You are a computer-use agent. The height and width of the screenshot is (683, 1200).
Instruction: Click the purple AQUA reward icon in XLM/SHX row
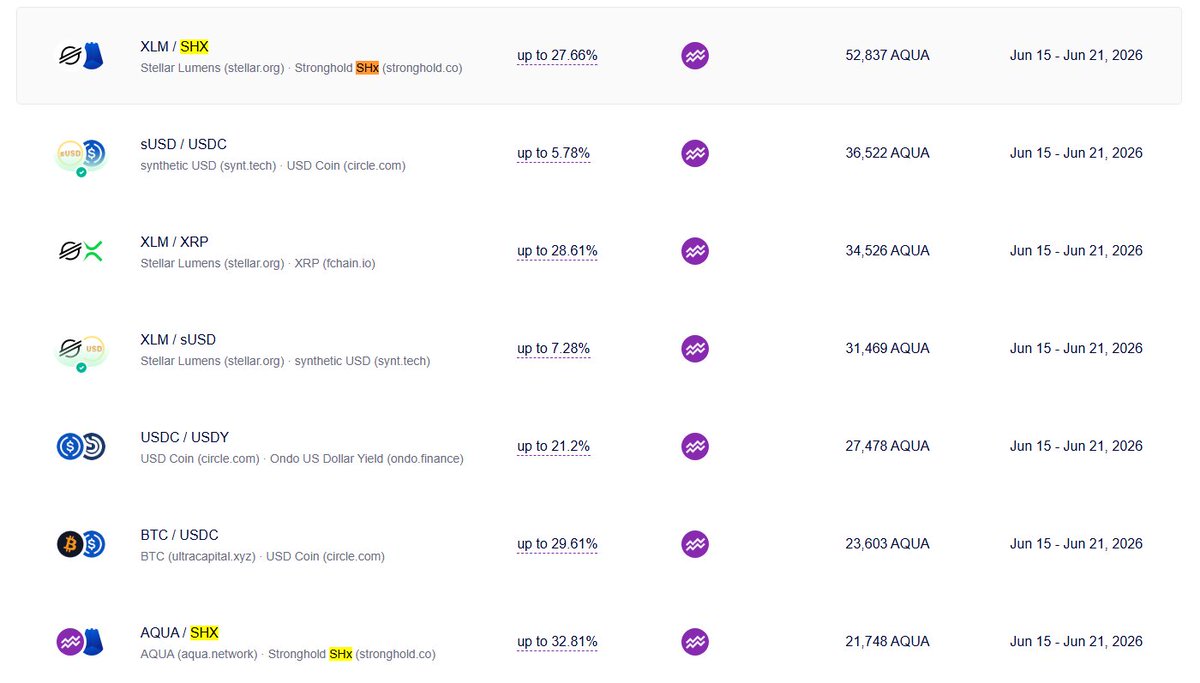tap(695, 56)
